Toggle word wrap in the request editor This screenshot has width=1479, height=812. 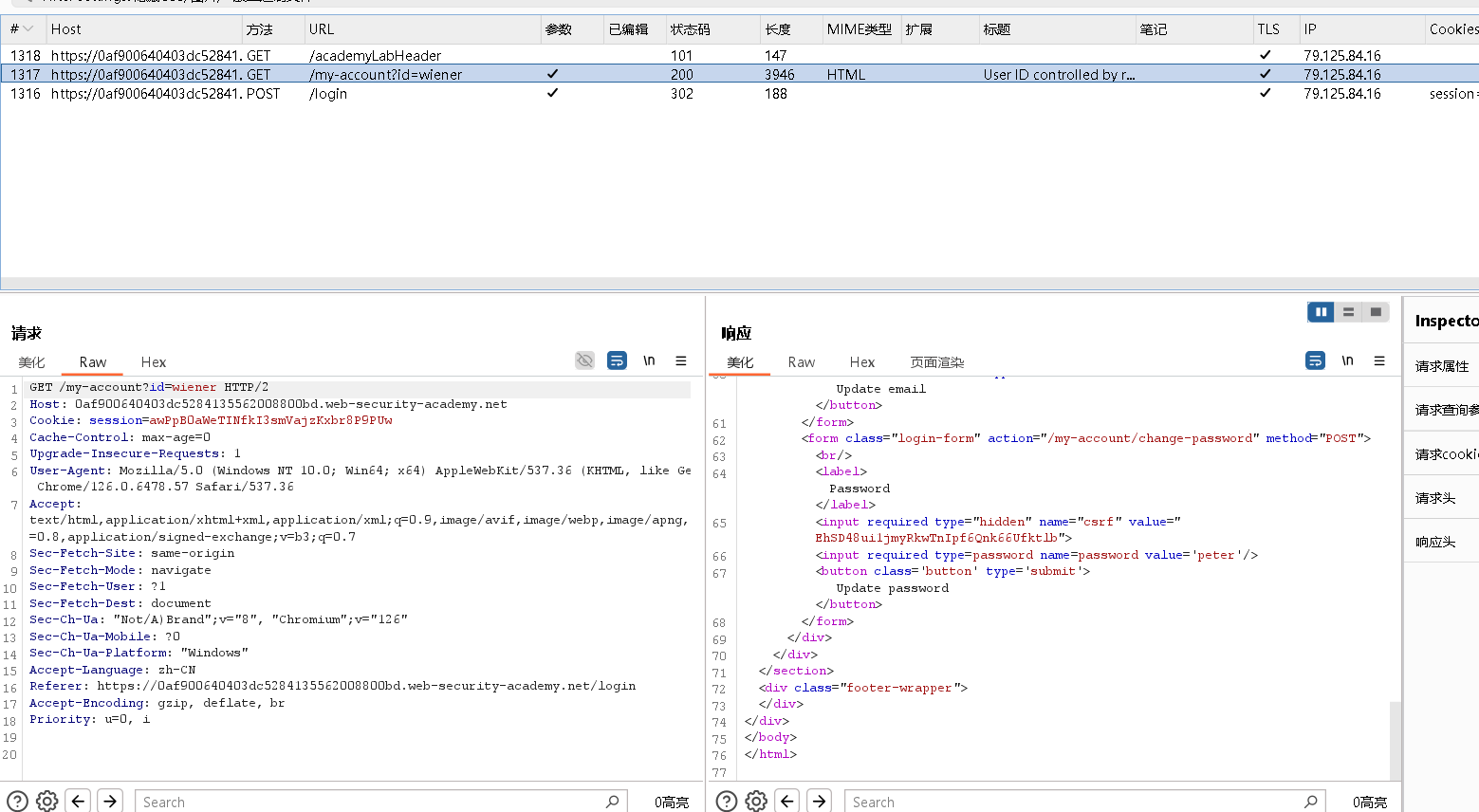(x=617, y=360)
